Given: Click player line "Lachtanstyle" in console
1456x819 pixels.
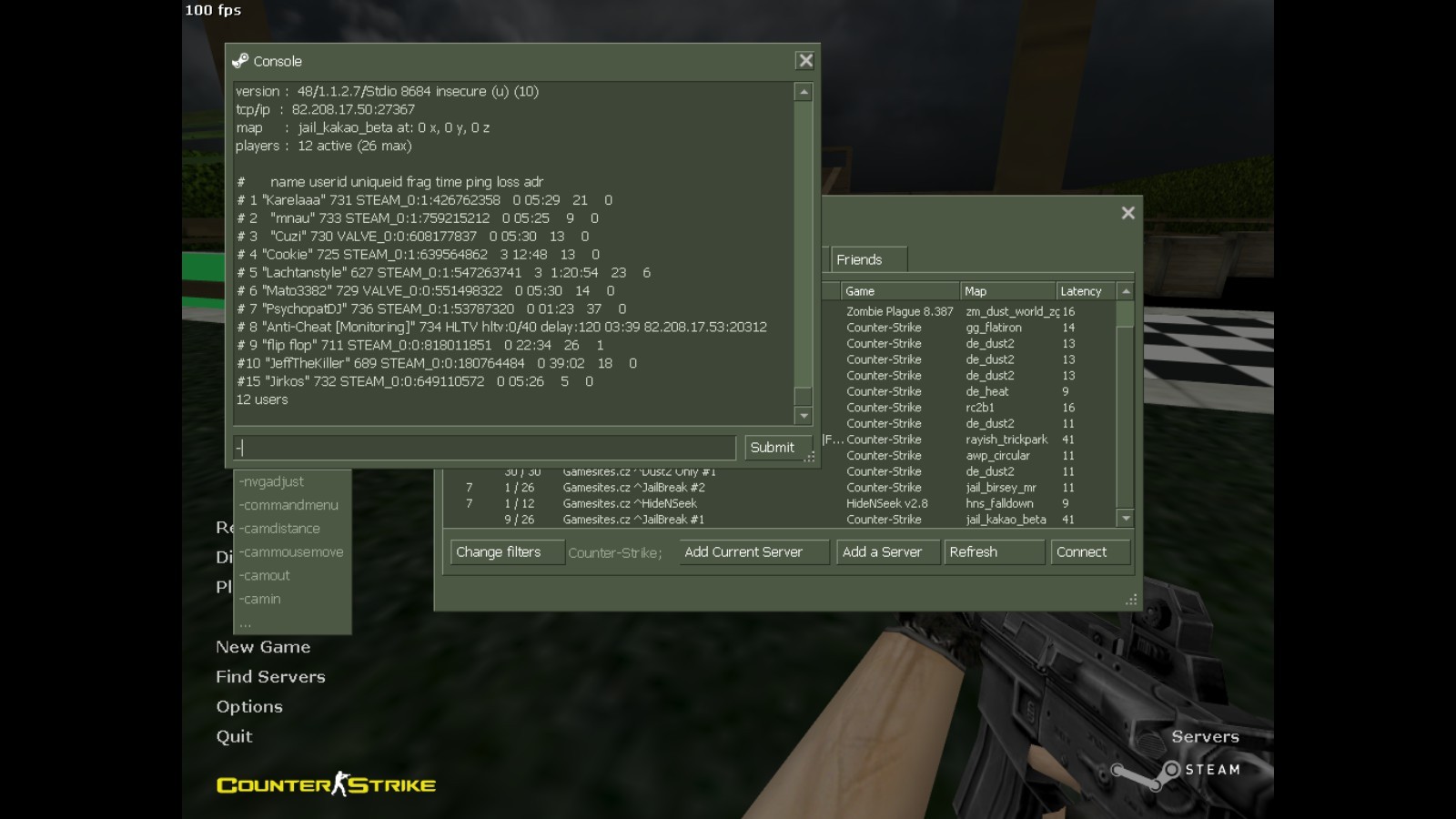Looking at the screenshot, I should (443, 273).
